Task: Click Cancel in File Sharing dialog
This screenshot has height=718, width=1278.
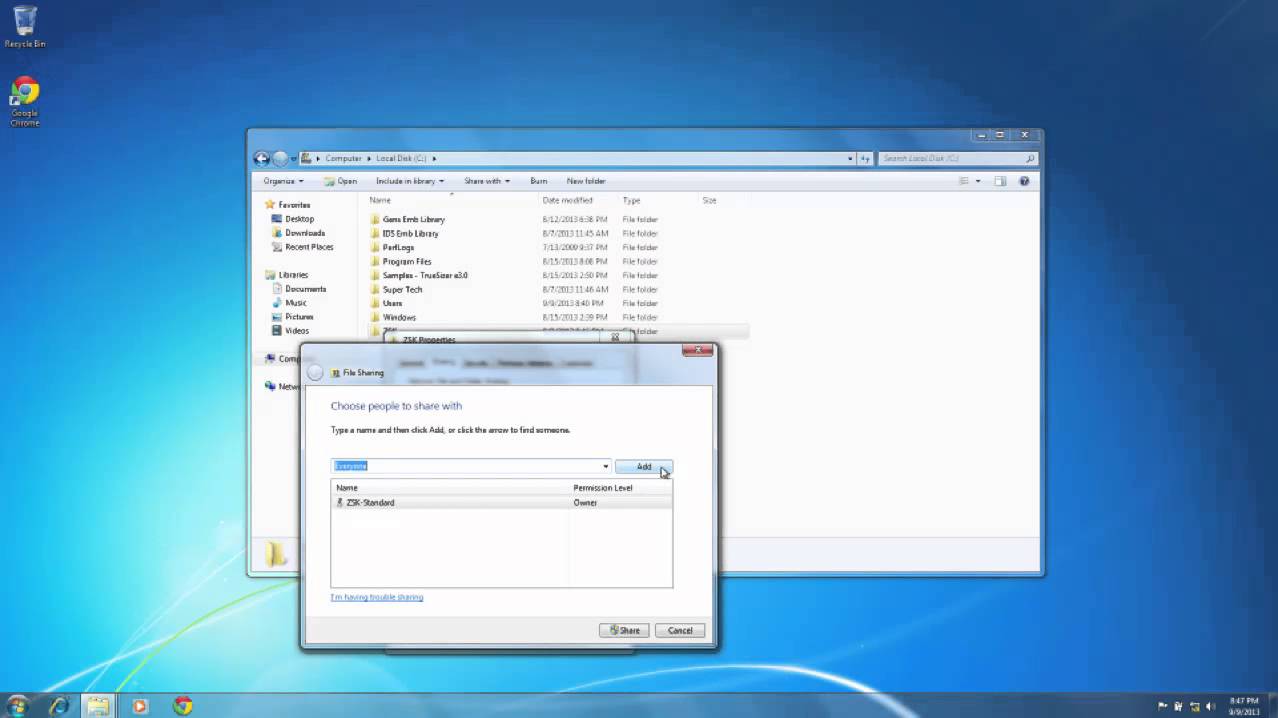Action: click(680, 630)
